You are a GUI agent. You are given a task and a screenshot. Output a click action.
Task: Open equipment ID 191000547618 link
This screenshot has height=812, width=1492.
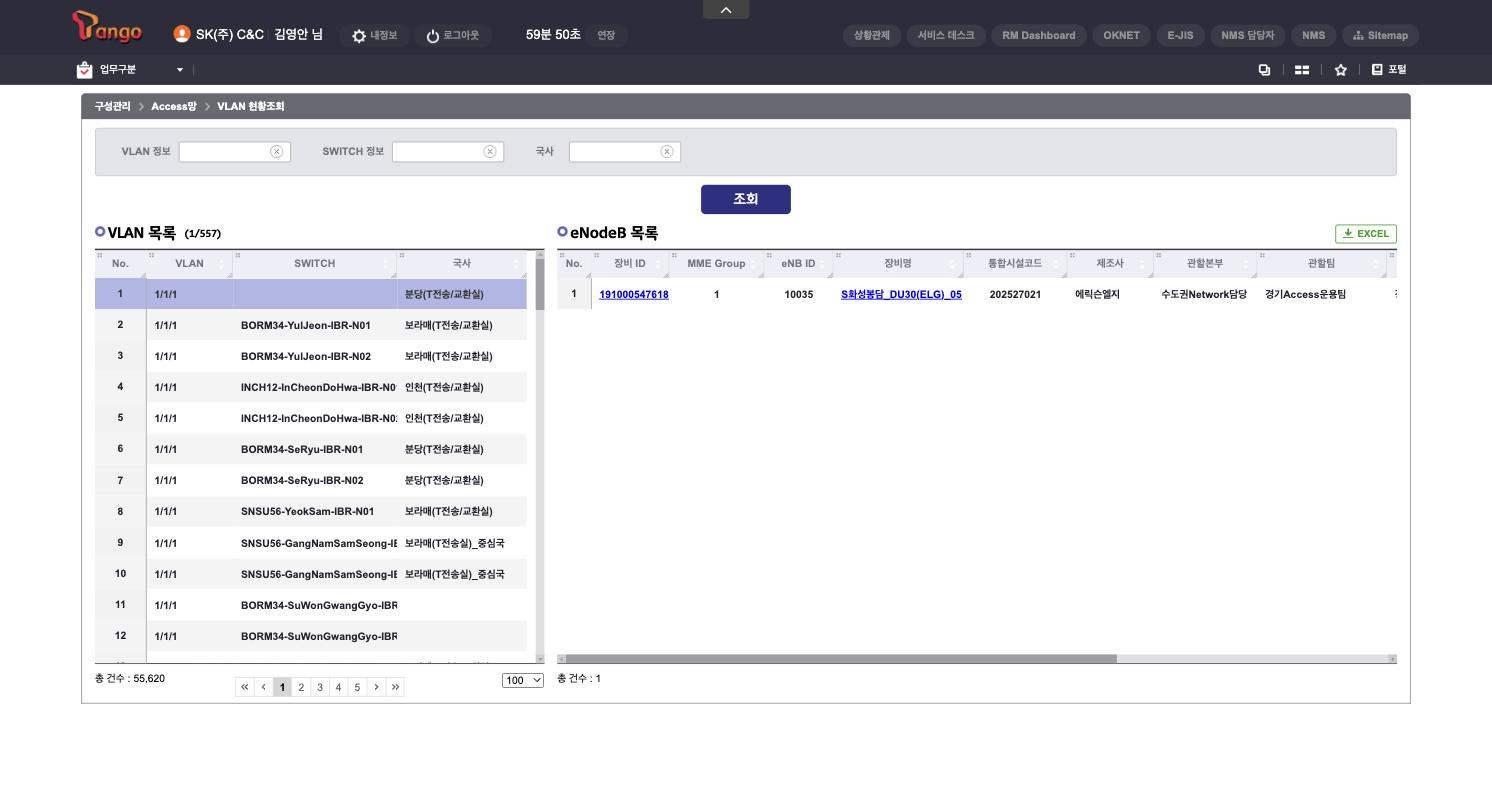coord(634,295)
